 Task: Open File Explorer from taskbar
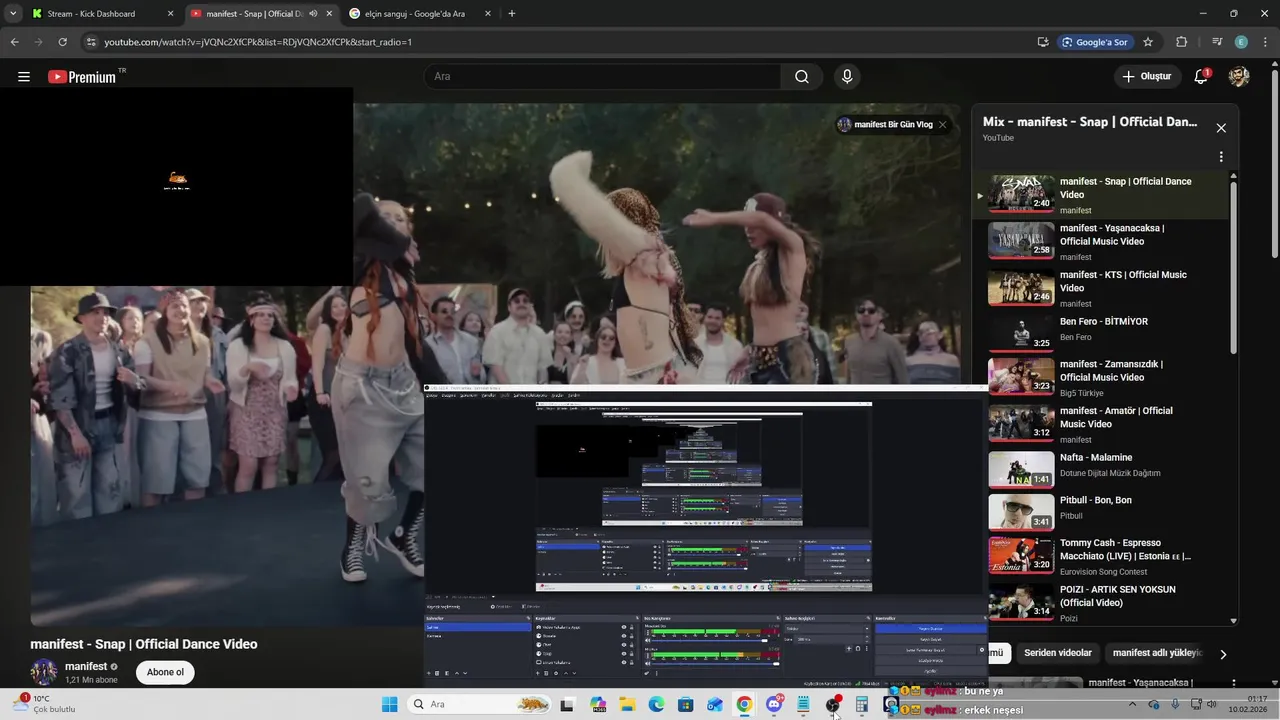[x=627, y=704]
